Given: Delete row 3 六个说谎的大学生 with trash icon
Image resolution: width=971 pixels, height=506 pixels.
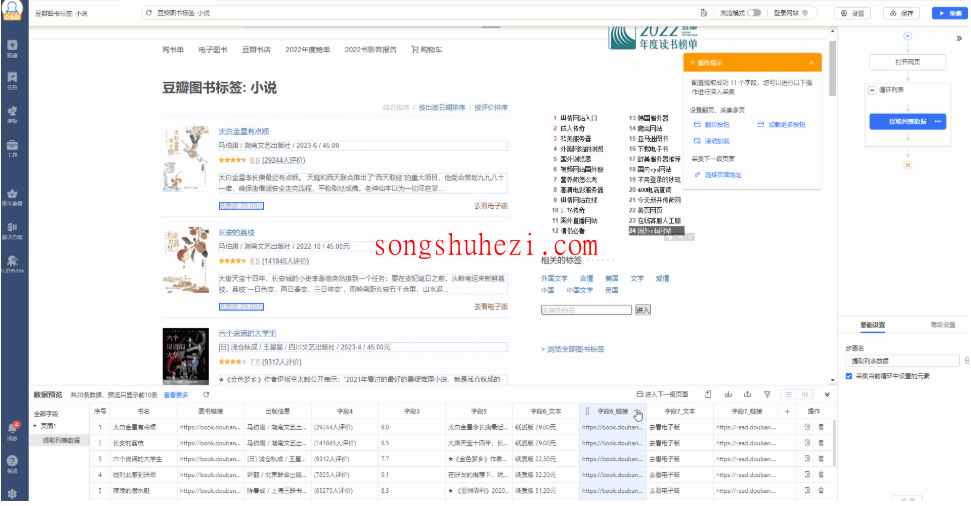Looking at the screenshot, I should tap(821, 459).
